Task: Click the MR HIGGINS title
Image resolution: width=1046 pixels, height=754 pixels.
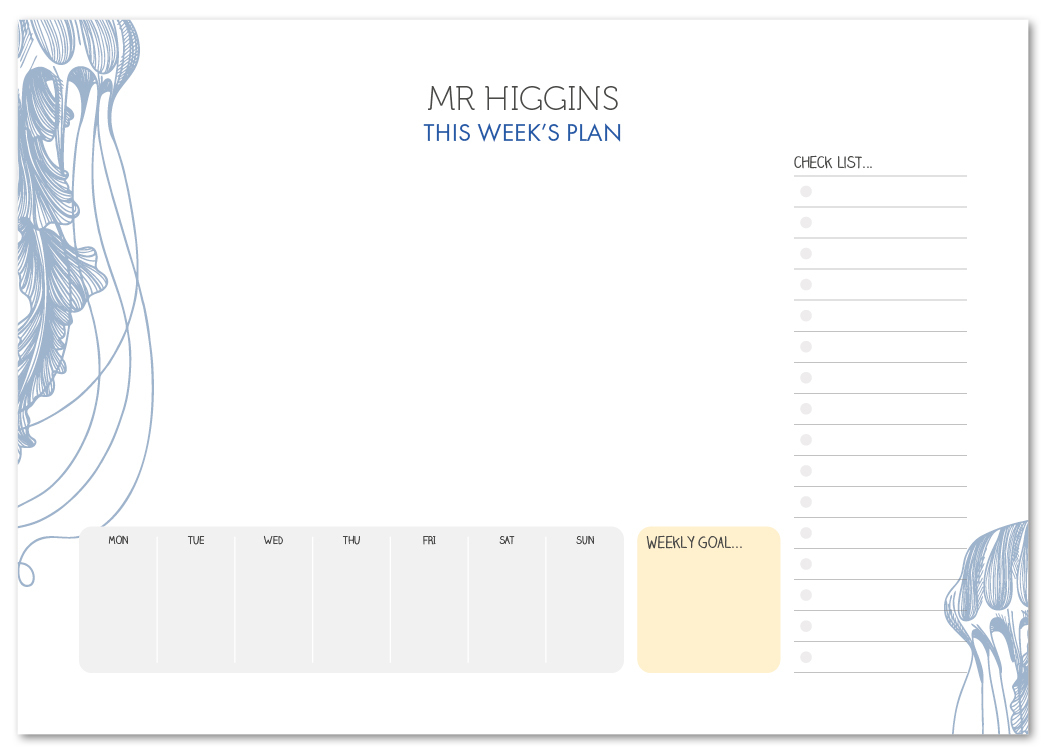Action: tap(522, 99)
